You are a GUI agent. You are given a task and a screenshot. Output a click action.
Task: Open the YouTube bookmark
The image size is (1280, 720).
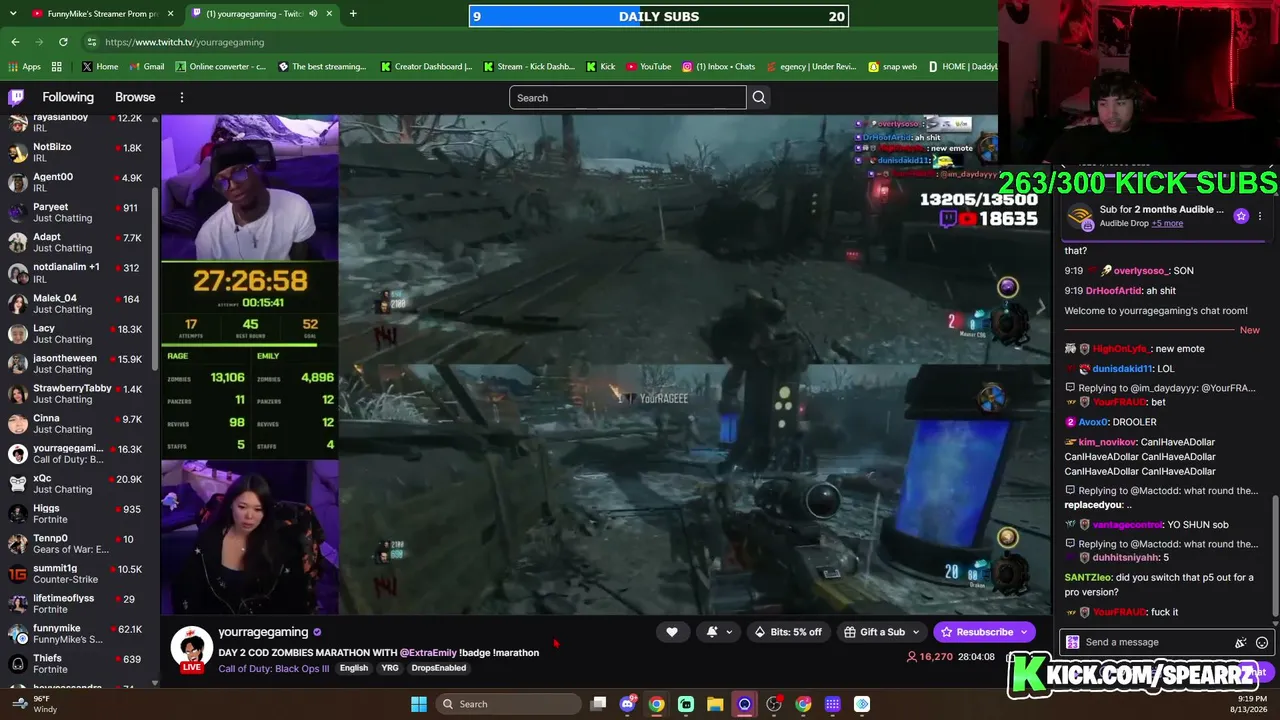tap(649, 67)
